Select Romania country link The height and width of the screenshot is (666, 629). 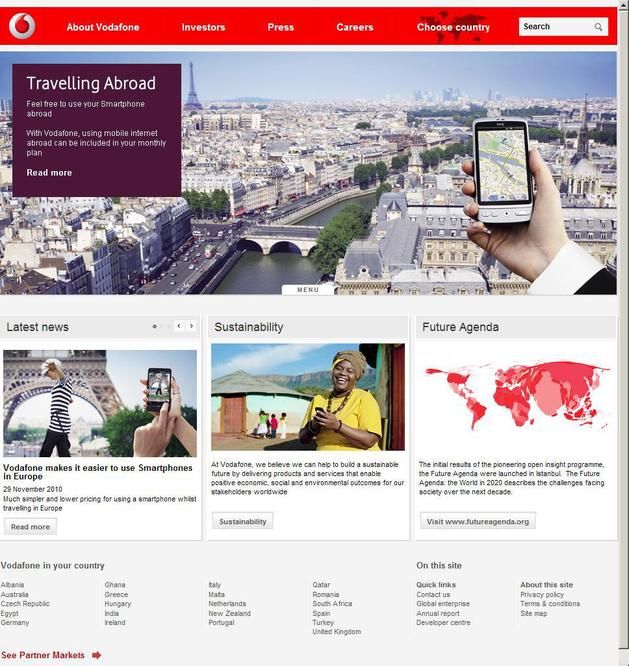pos(326,594)
